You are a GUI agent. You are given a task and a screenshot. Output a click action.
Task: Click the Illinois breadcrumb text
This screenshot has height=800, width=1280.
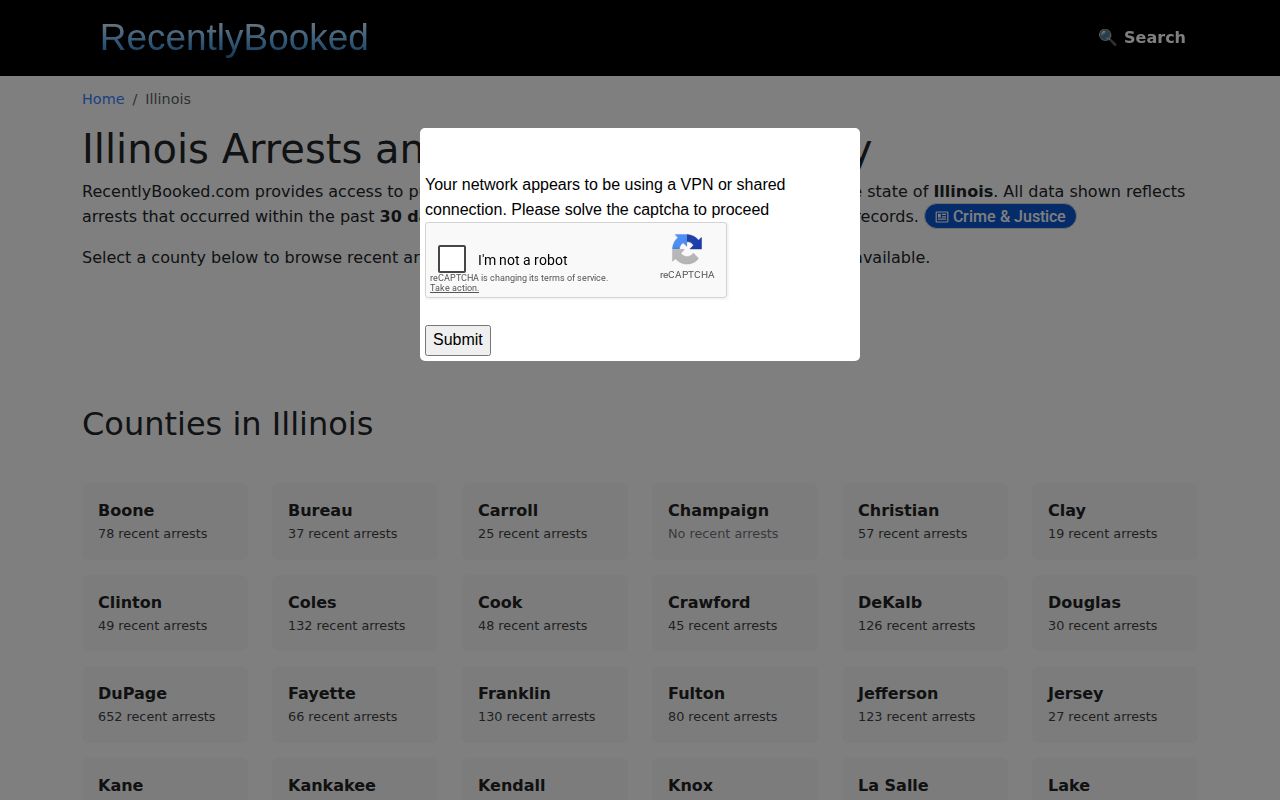[168, 99]
